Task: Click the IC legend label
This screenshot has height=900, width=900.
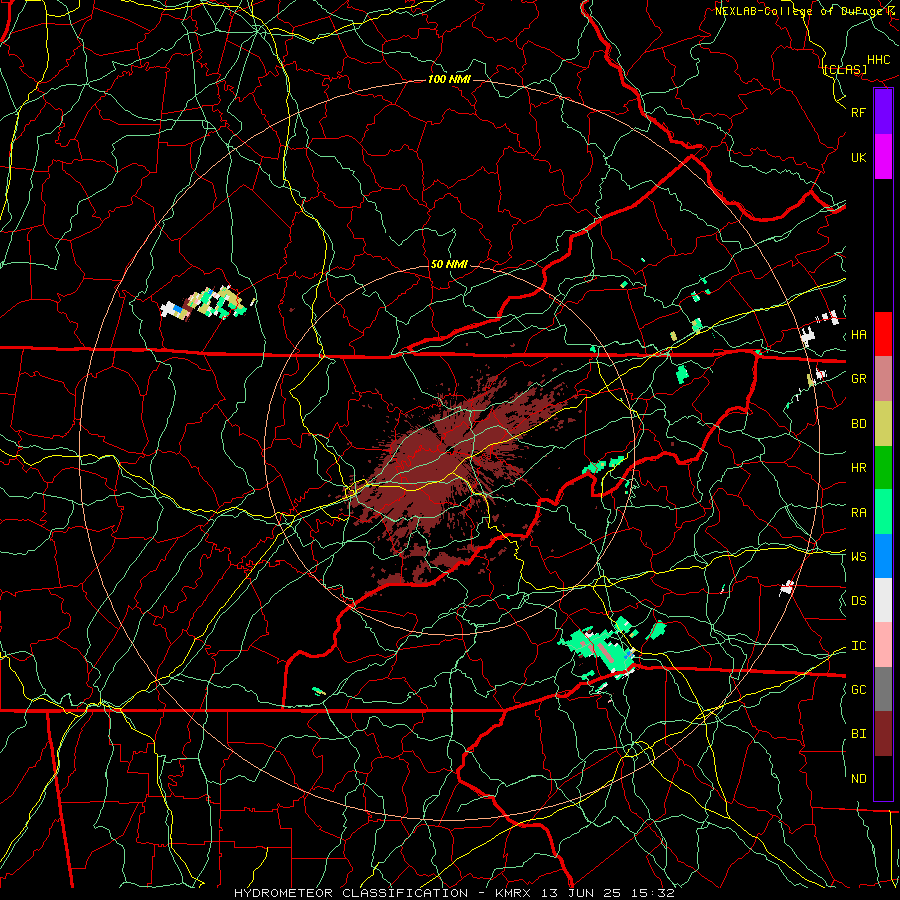Action: click(x=858, y=646)
